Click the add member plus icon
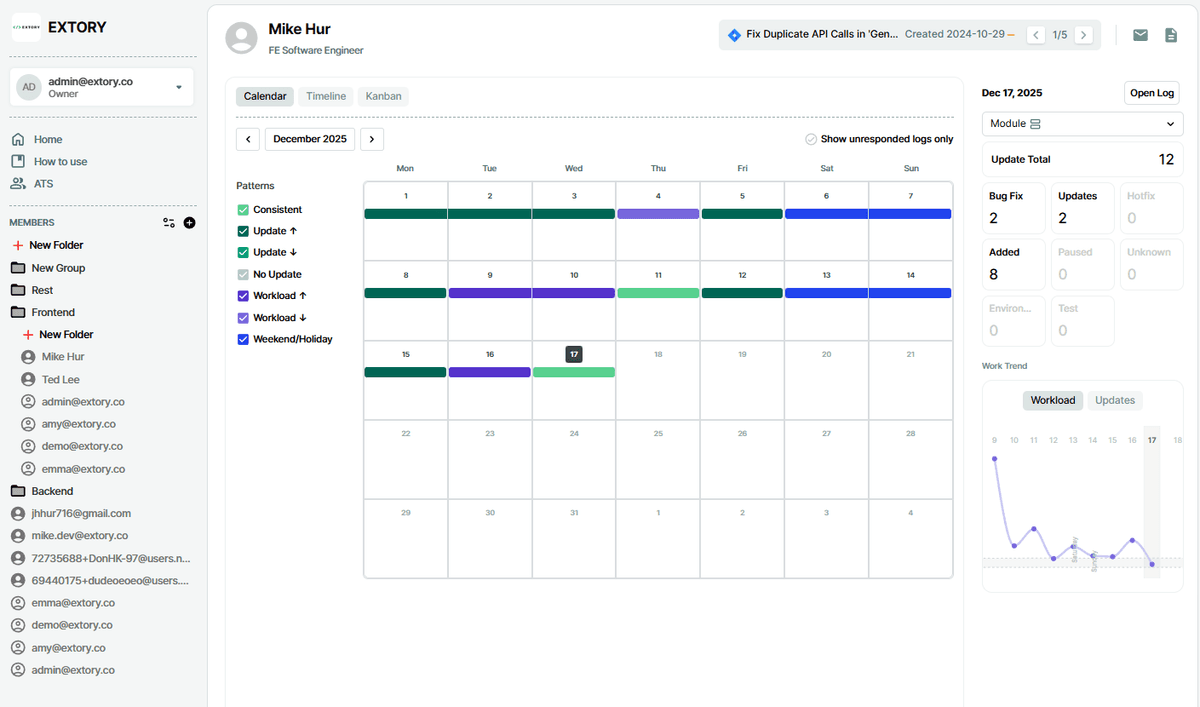The height and width of the screenshot is (707, 1200). click(189, 223)
